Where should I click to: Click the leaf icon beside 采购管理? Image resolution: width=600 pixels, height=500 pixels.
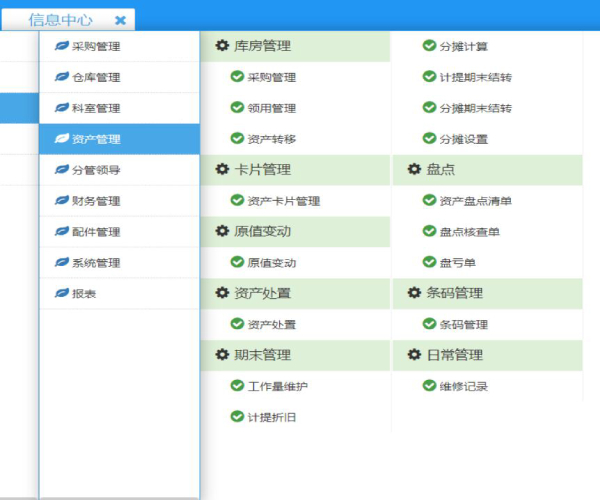tap(62, 46)
